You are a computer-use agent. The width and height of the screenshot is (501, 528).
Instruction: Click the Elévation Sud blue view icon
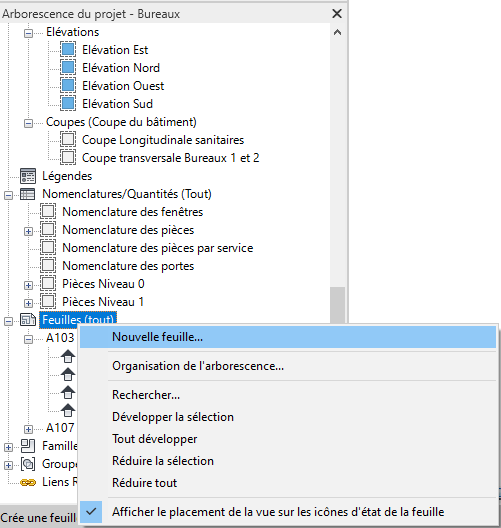[x=68, y=103]
